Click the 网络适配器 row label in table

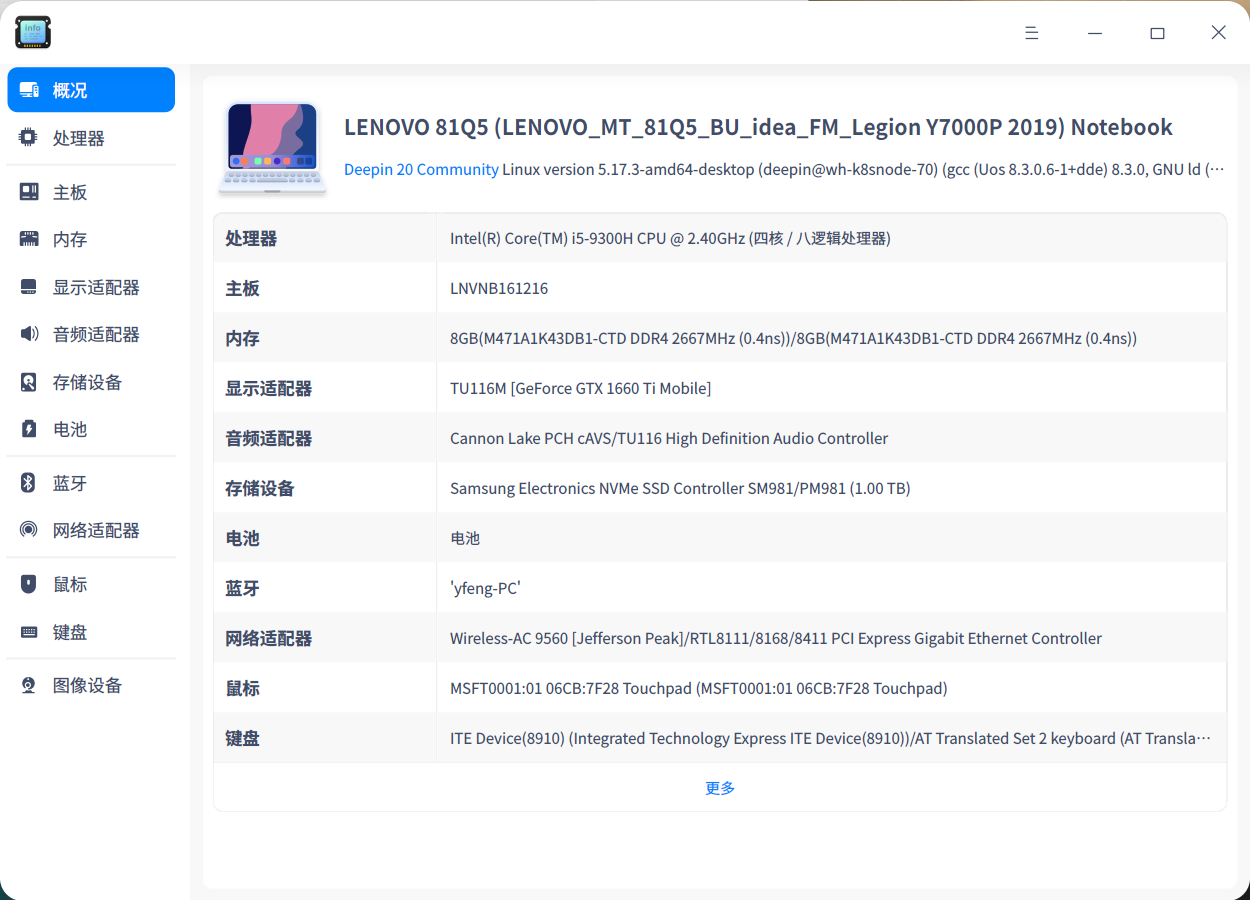tap(268, 638)
